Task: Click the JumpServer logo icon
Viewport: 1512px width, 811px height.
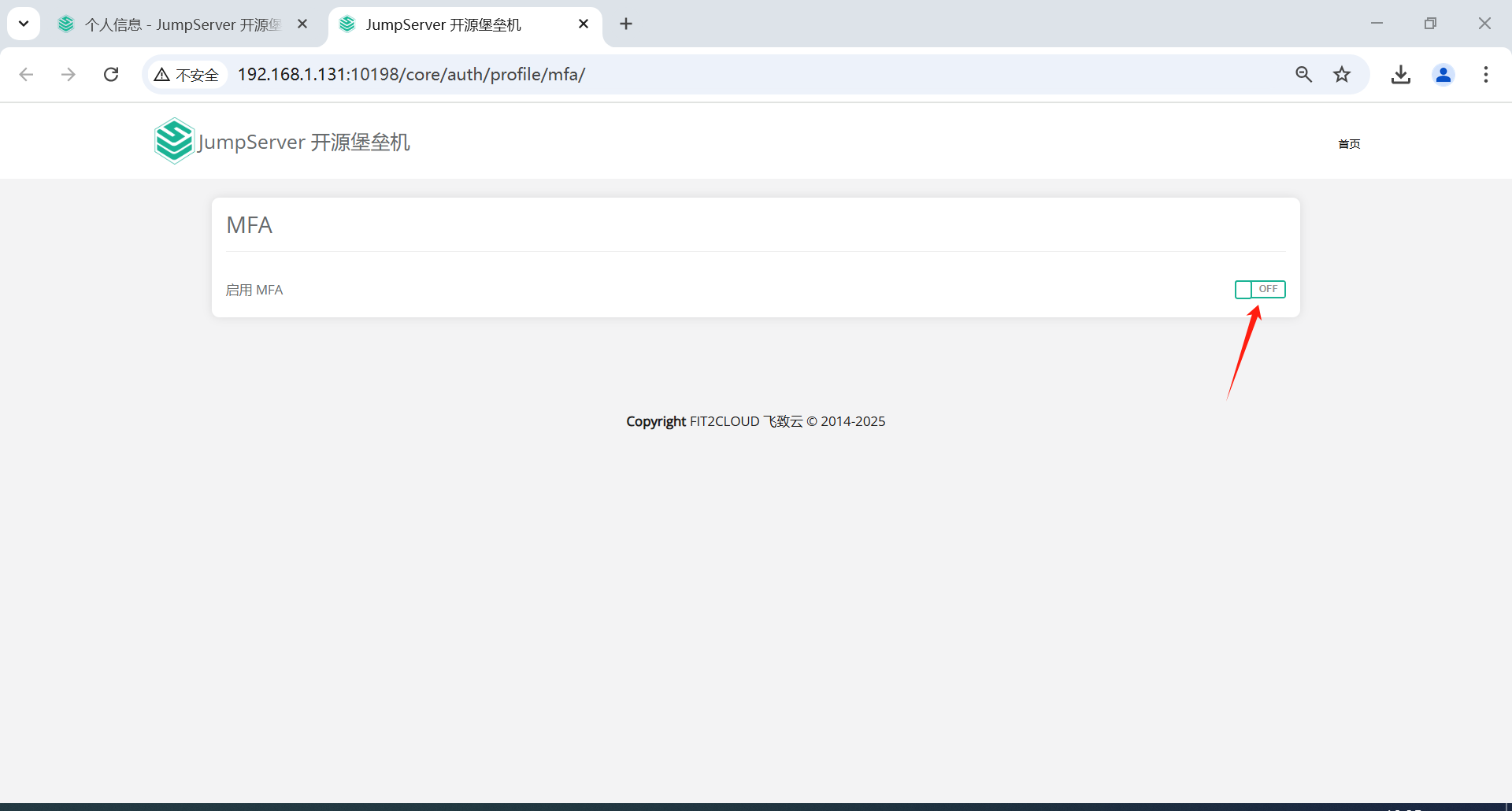Action: (174, 141)
